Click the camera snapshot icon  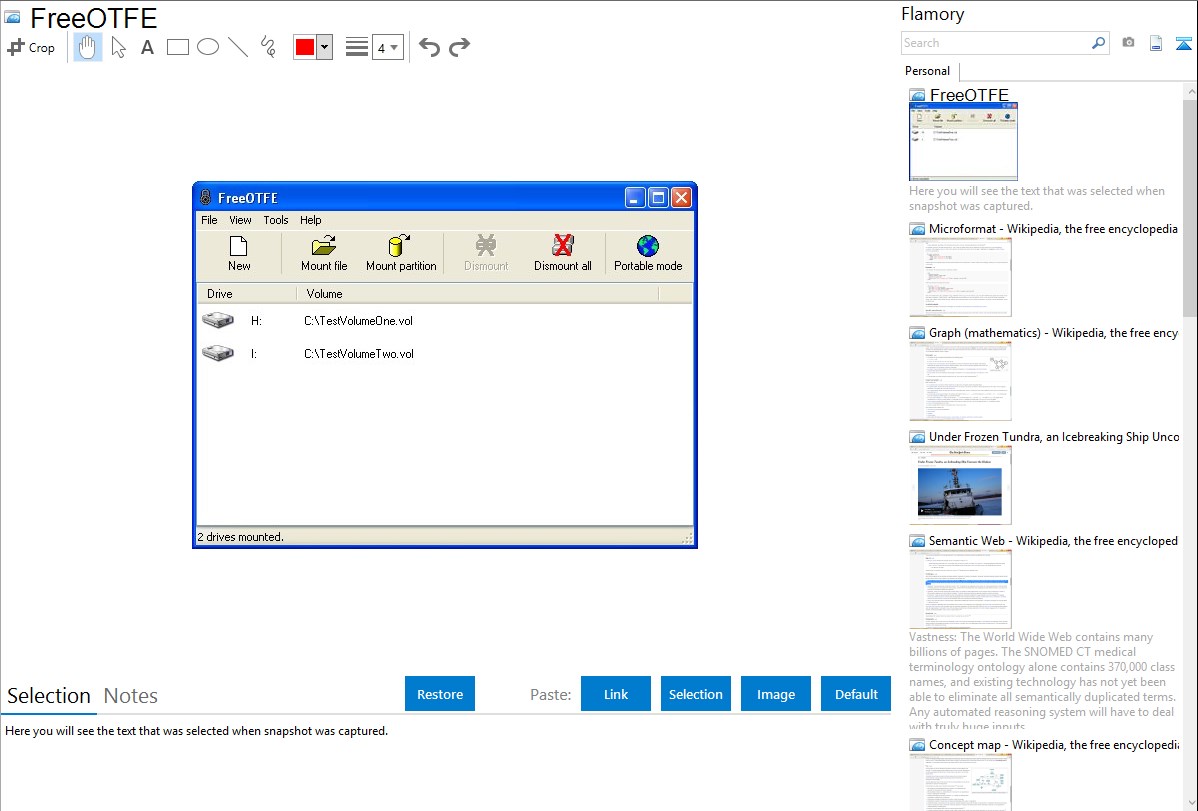point(1128,43)
